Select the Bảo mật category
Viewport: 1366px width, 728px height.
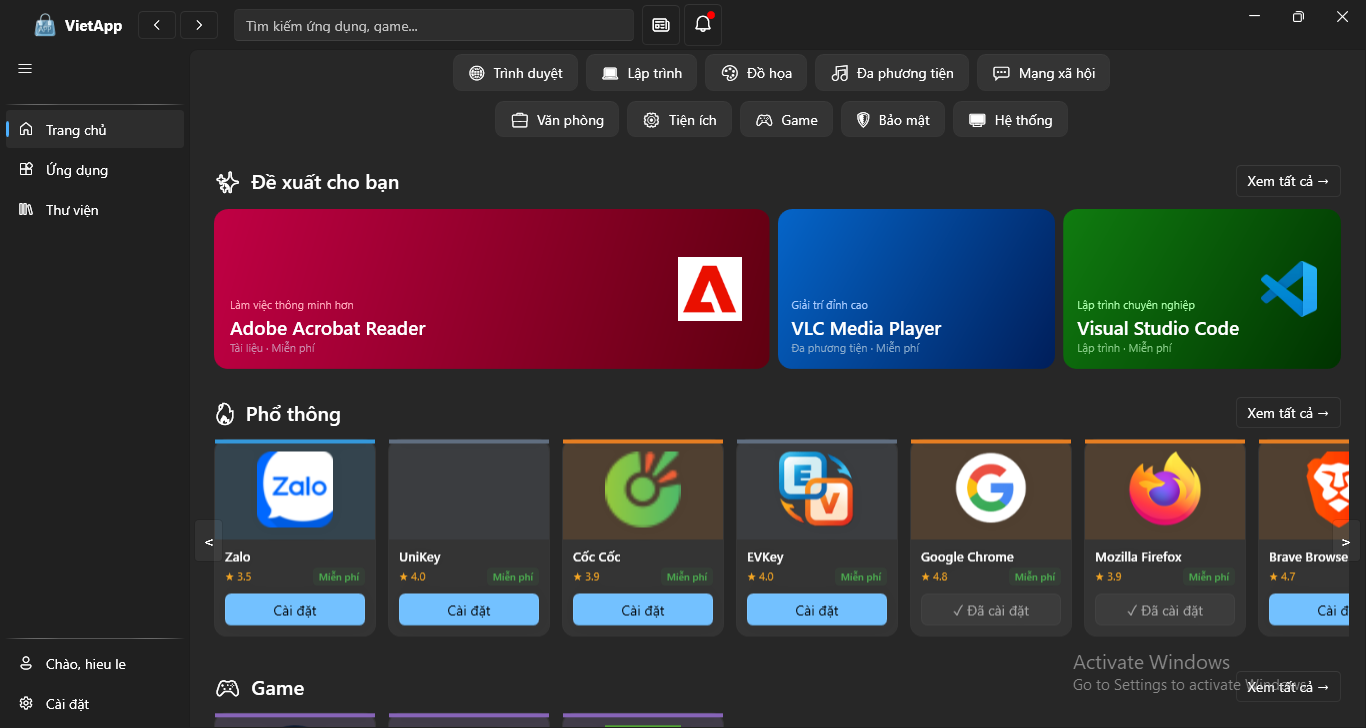(893, 120)
